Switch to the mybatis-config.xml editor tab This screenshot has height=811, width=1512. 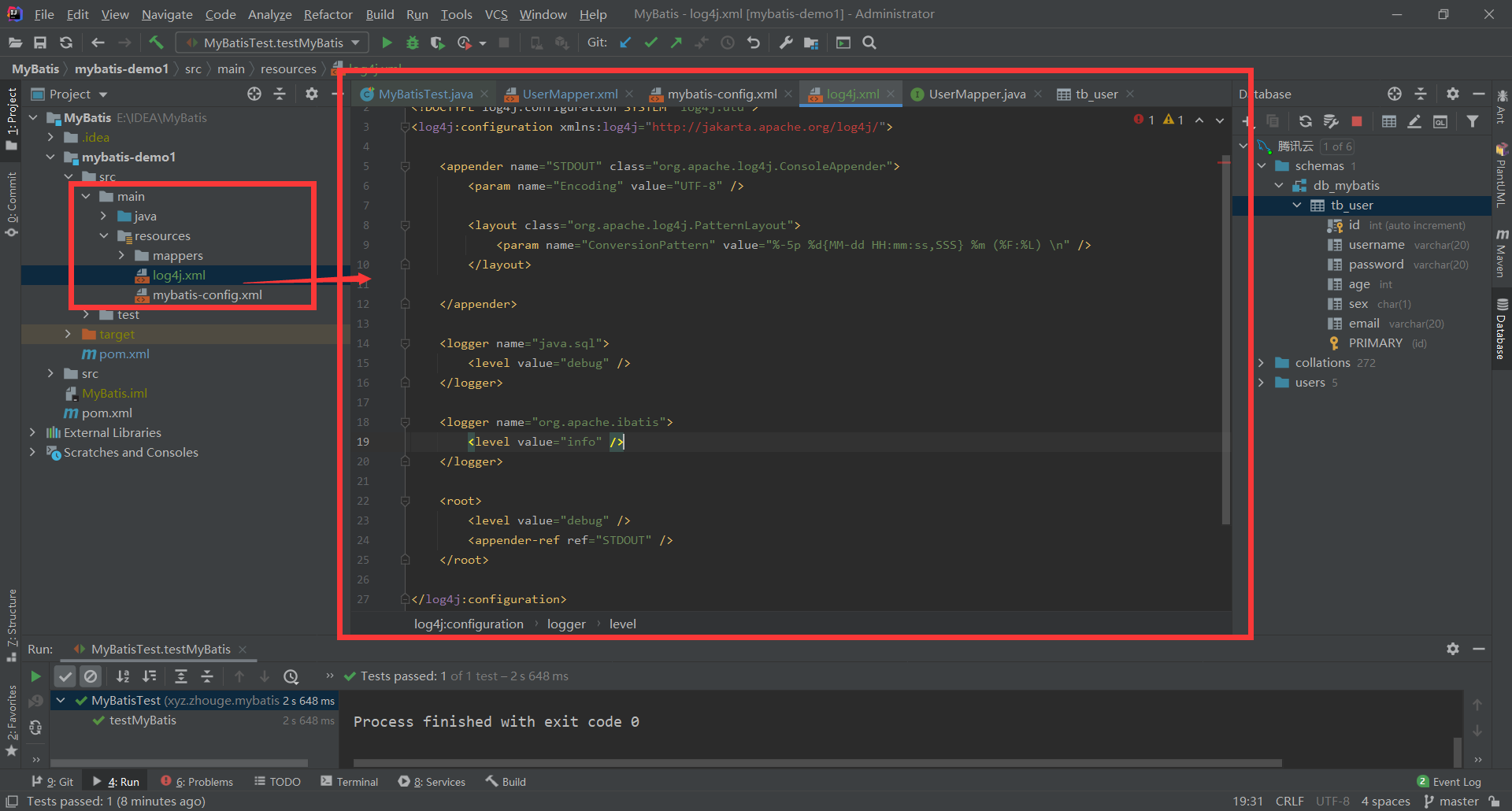coord(722,94)
